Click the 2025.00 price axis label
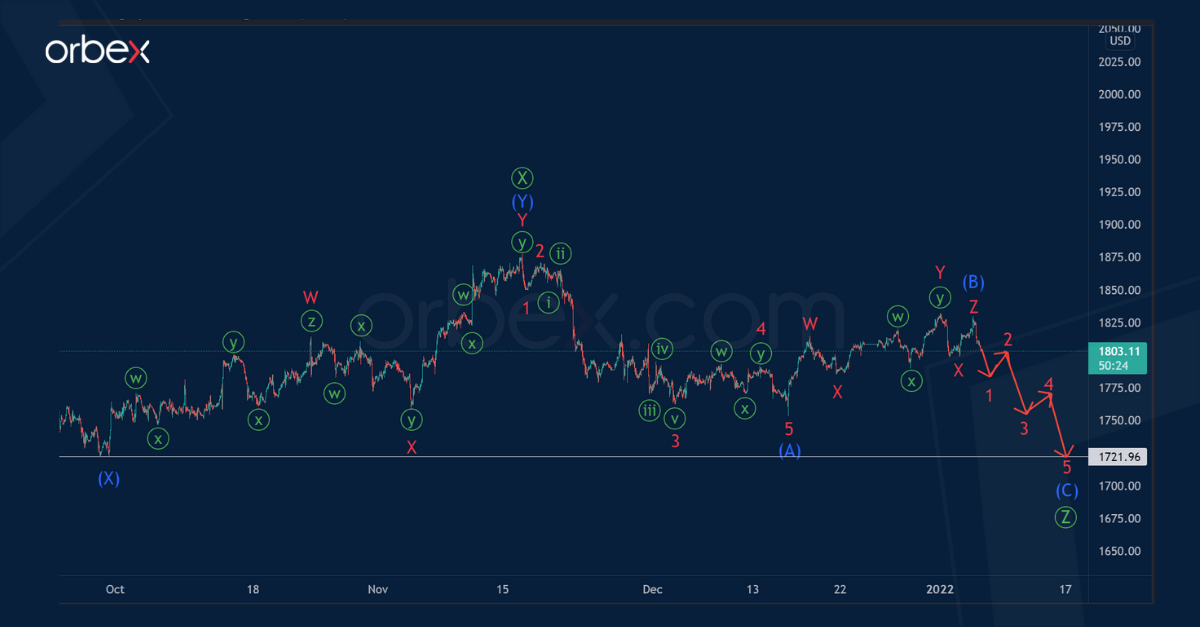 (x=1120, y=62)
